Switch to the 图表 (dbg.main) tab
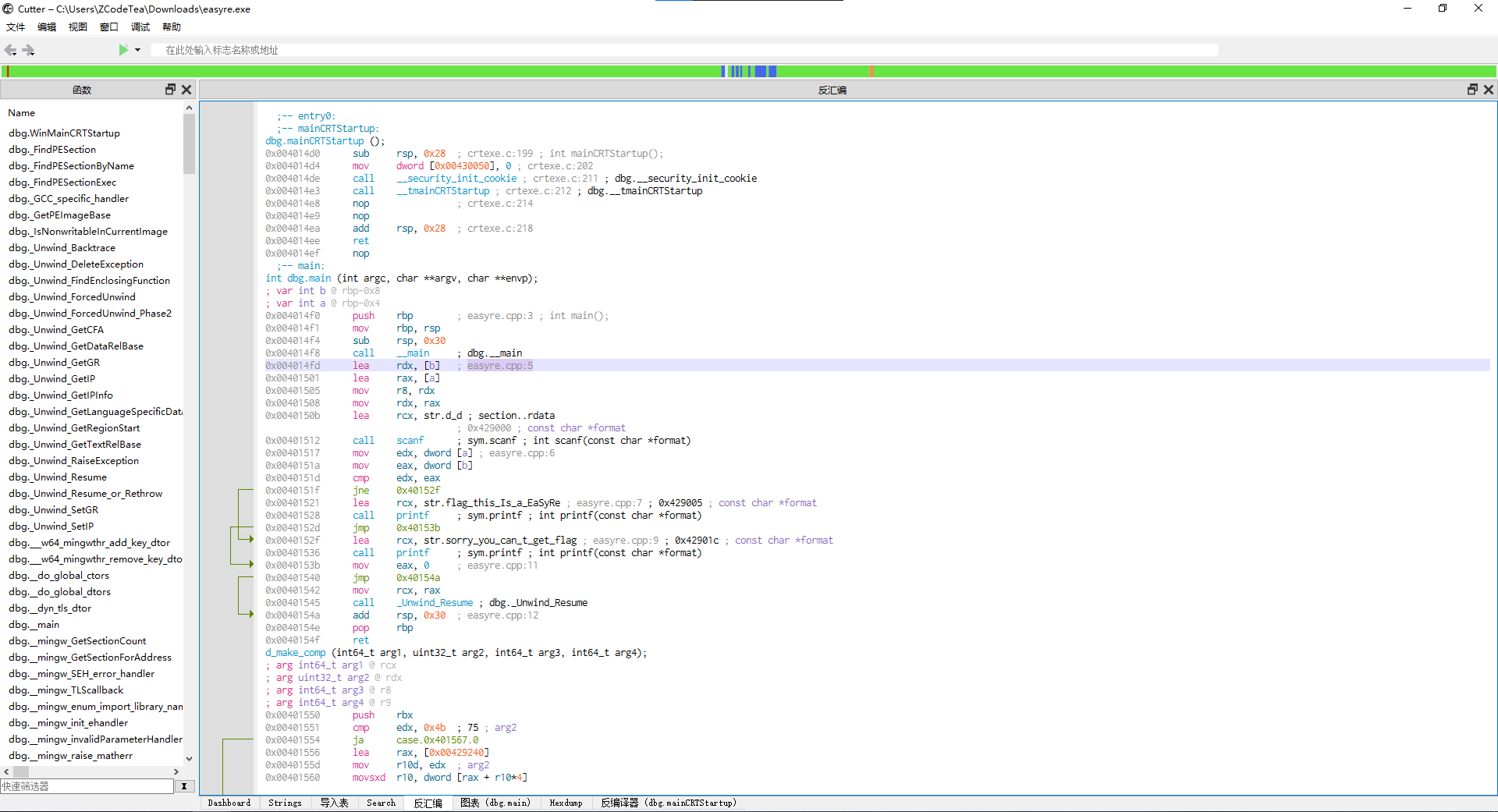The height and width of the screenshot is (812, 1498). click(x=495, y=803)
